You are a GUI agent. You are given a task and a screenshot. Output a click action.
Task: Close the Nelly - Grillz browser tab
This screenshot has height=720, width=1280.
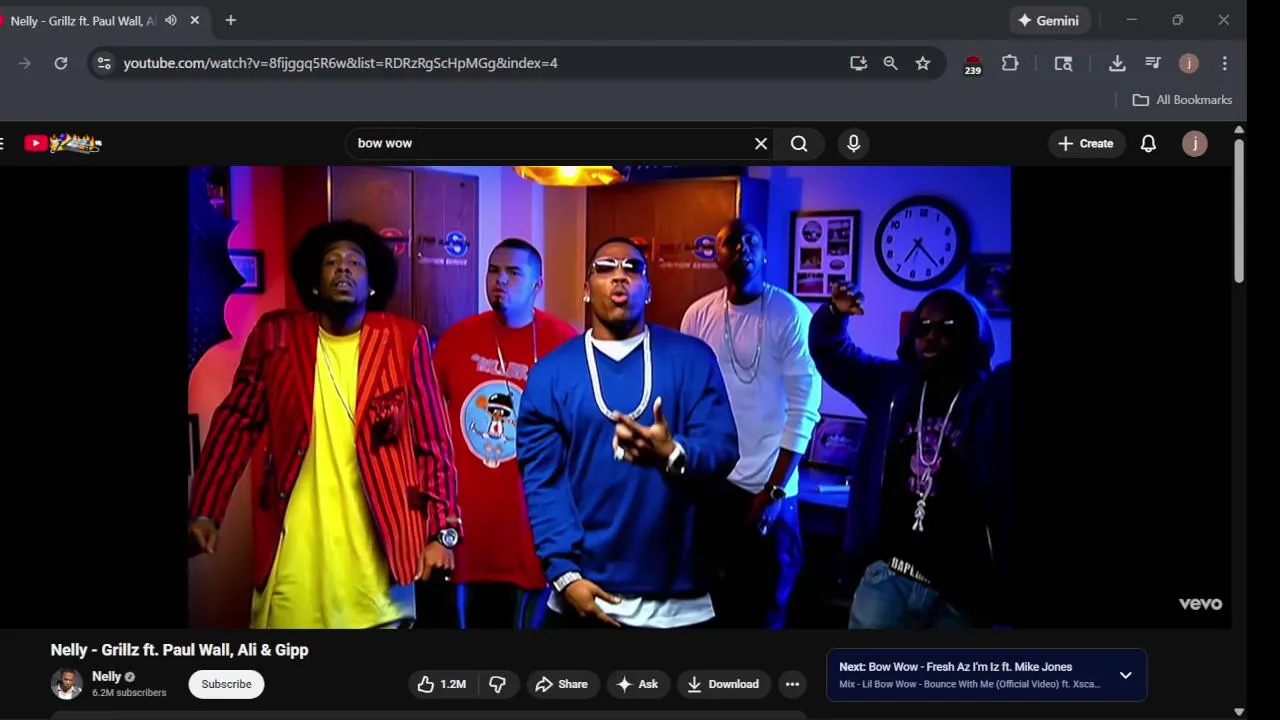(195, 20)
